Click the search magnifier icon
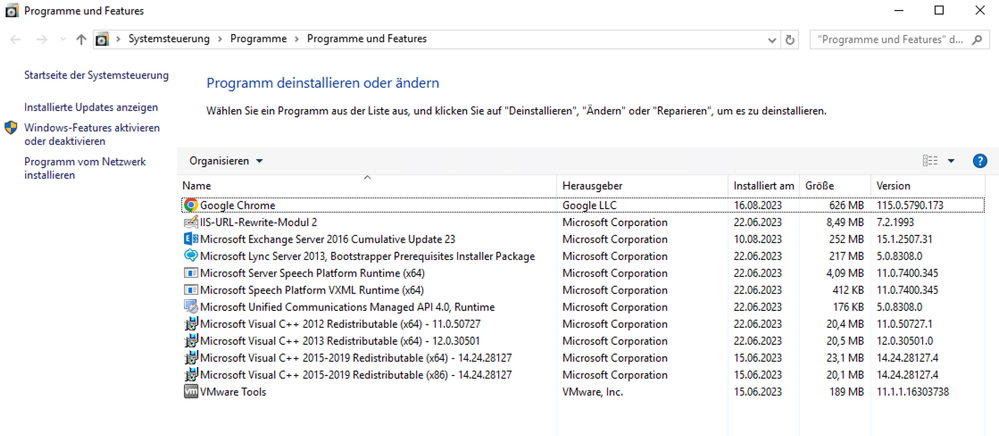The image size is (999, 436). [x=976, y=39]
